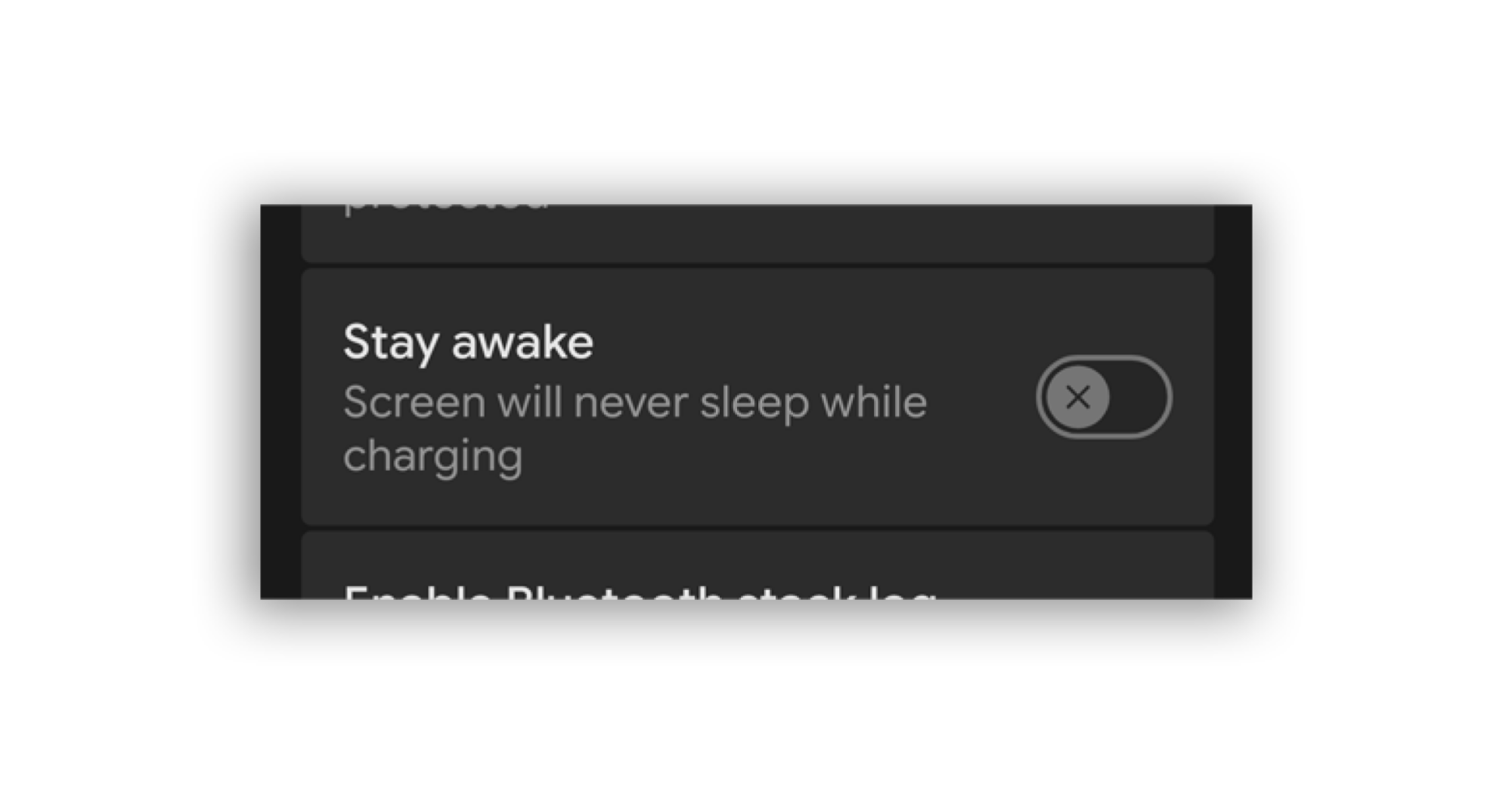The image size is (1512, 804).
Task: Click the dark left margin beside the cards
Action: (280, 402)
